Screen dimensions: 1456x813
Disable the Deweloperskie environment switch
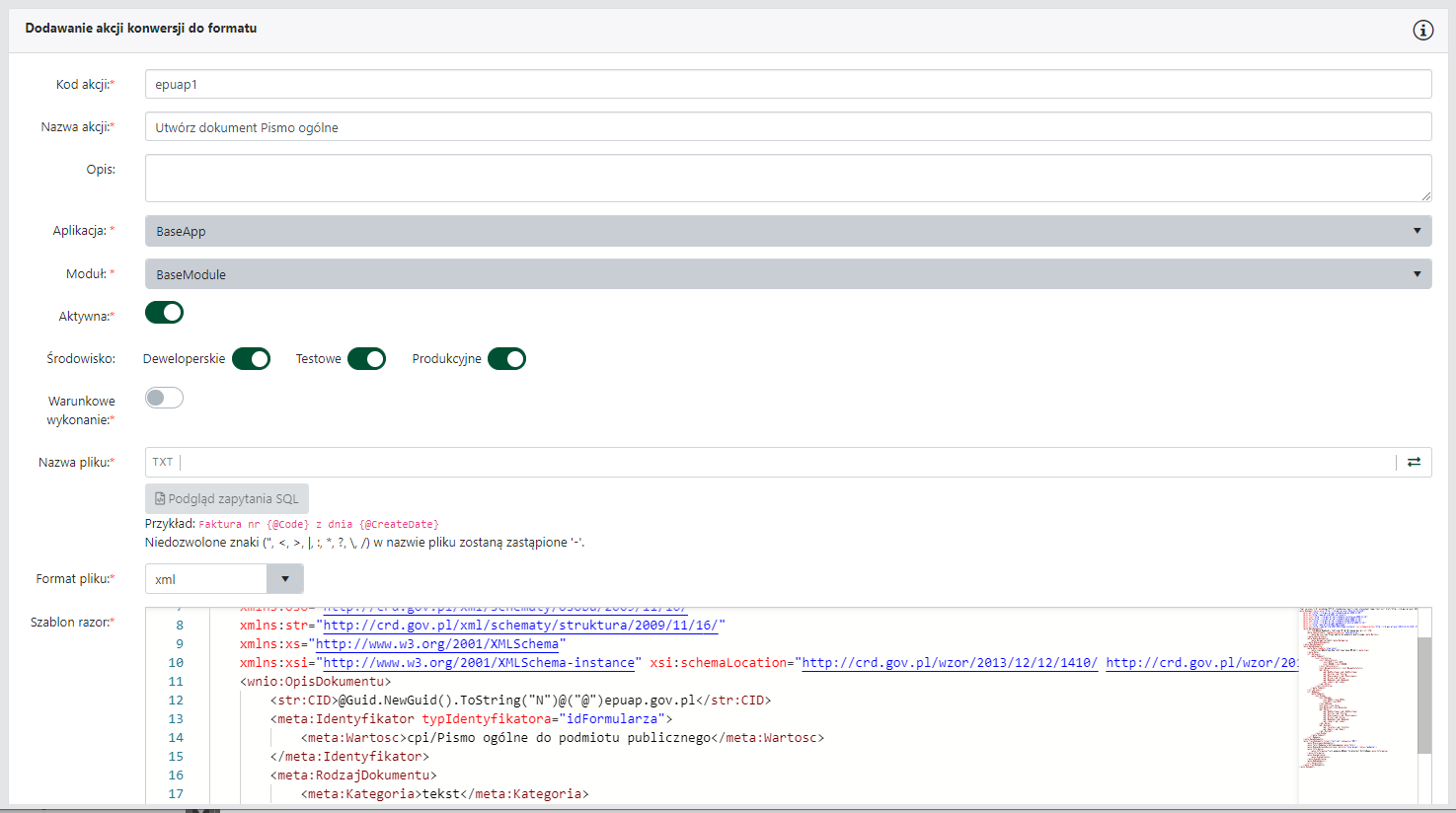(251, 359)
